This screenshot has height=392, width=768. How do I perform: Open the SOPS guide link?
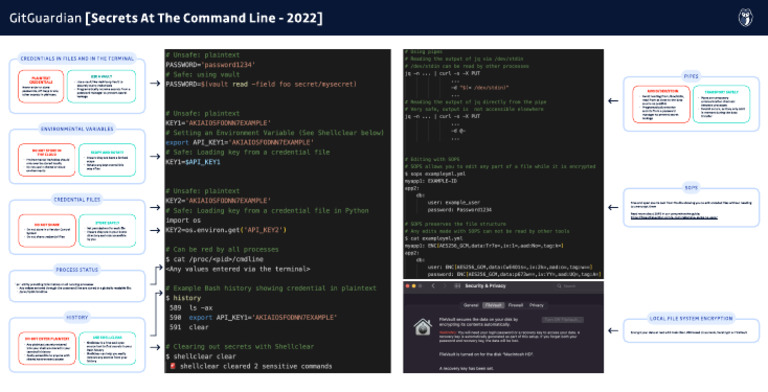(674, 218)
